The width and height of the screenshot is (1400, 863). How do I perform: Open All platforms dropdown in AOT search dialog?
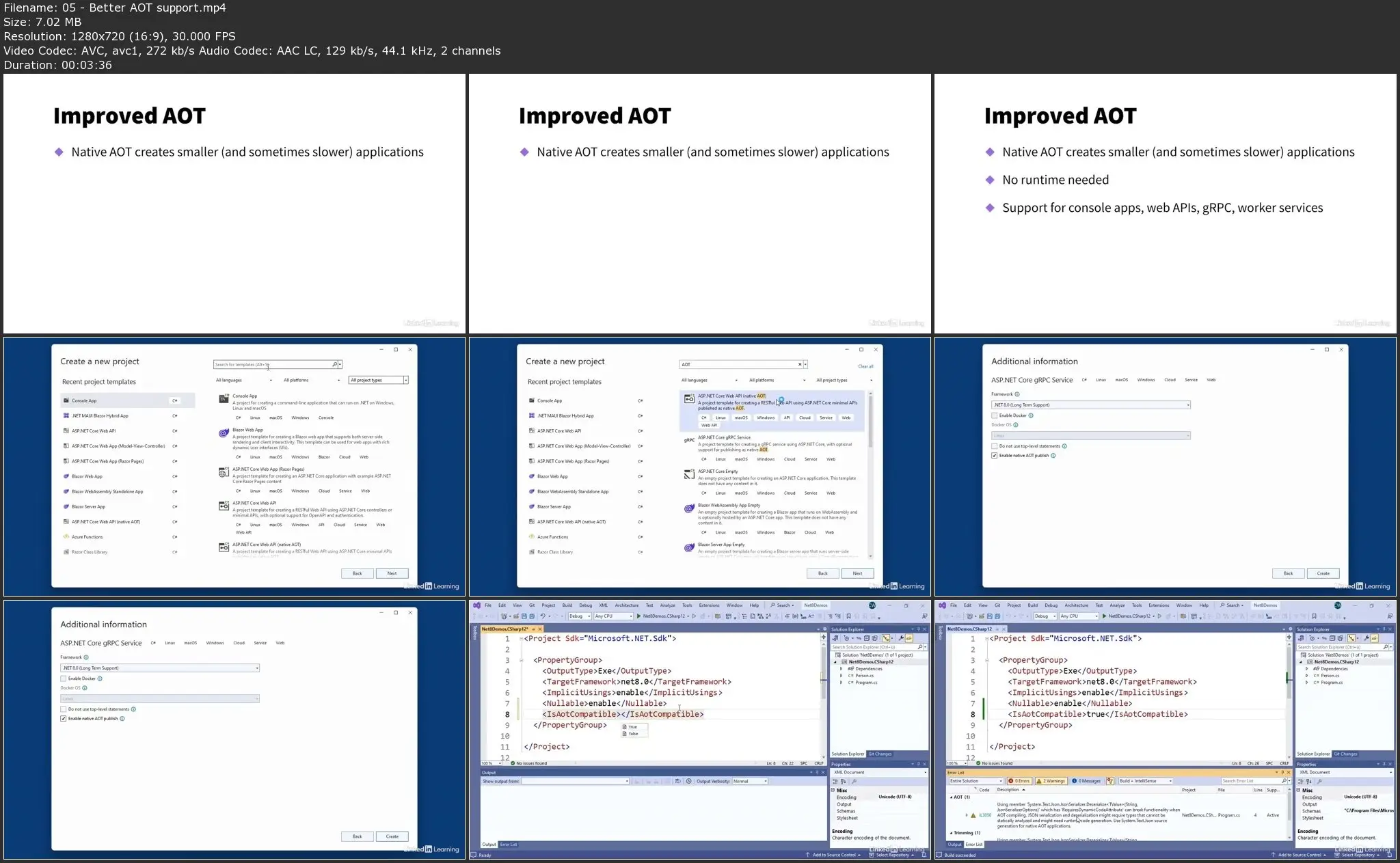[x=777, y=380]
